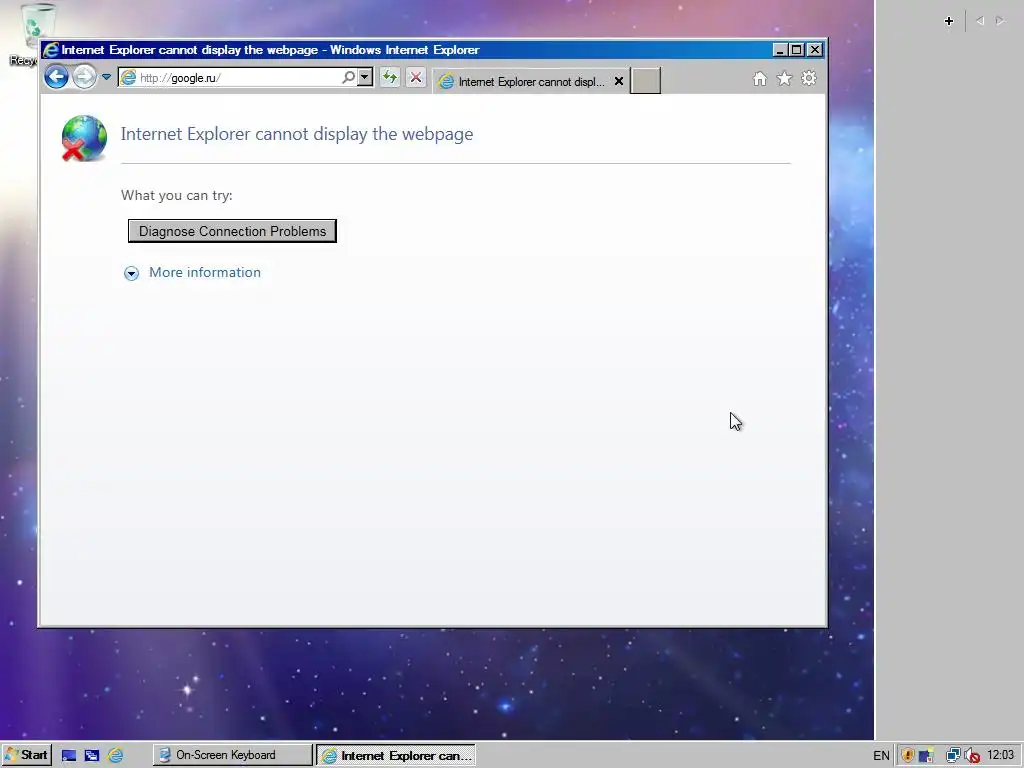This screenshot has width=1024, height=768.
Task: Click the search magnifier in address bar
Action: click(x=349, y=77)
